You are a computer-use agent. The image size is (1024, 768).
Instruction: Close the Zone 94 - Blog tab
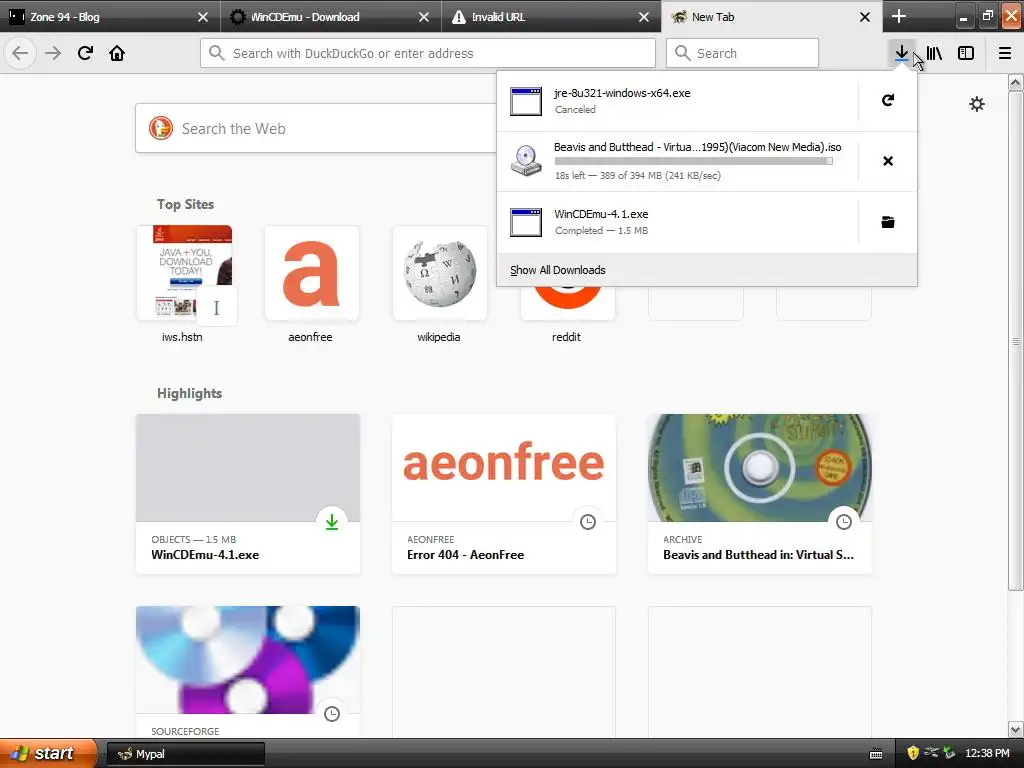[203, 17]
